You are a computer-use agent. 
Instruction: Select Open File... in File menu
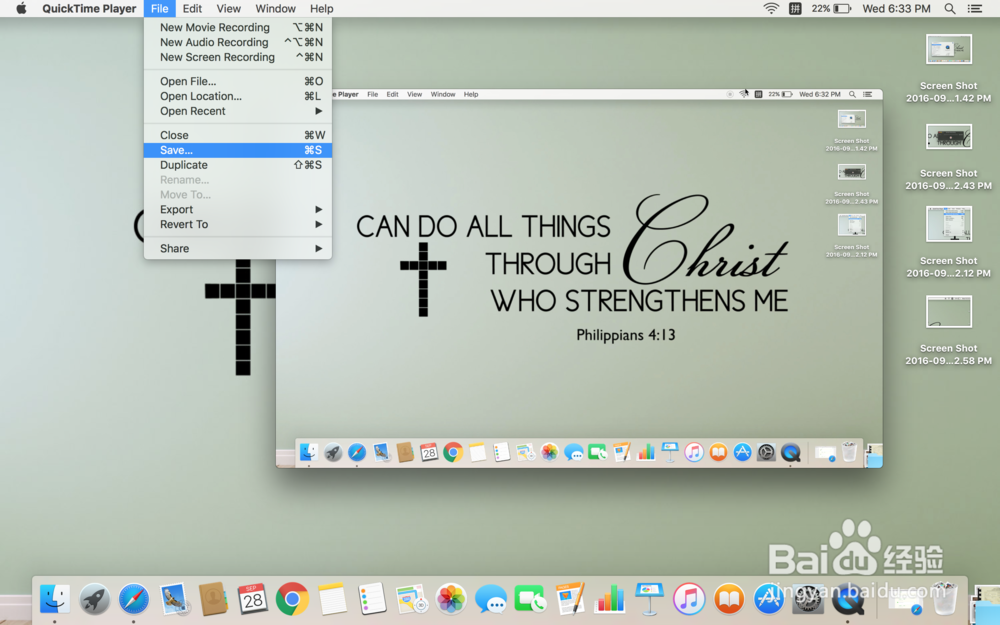[x=238, y=81]
